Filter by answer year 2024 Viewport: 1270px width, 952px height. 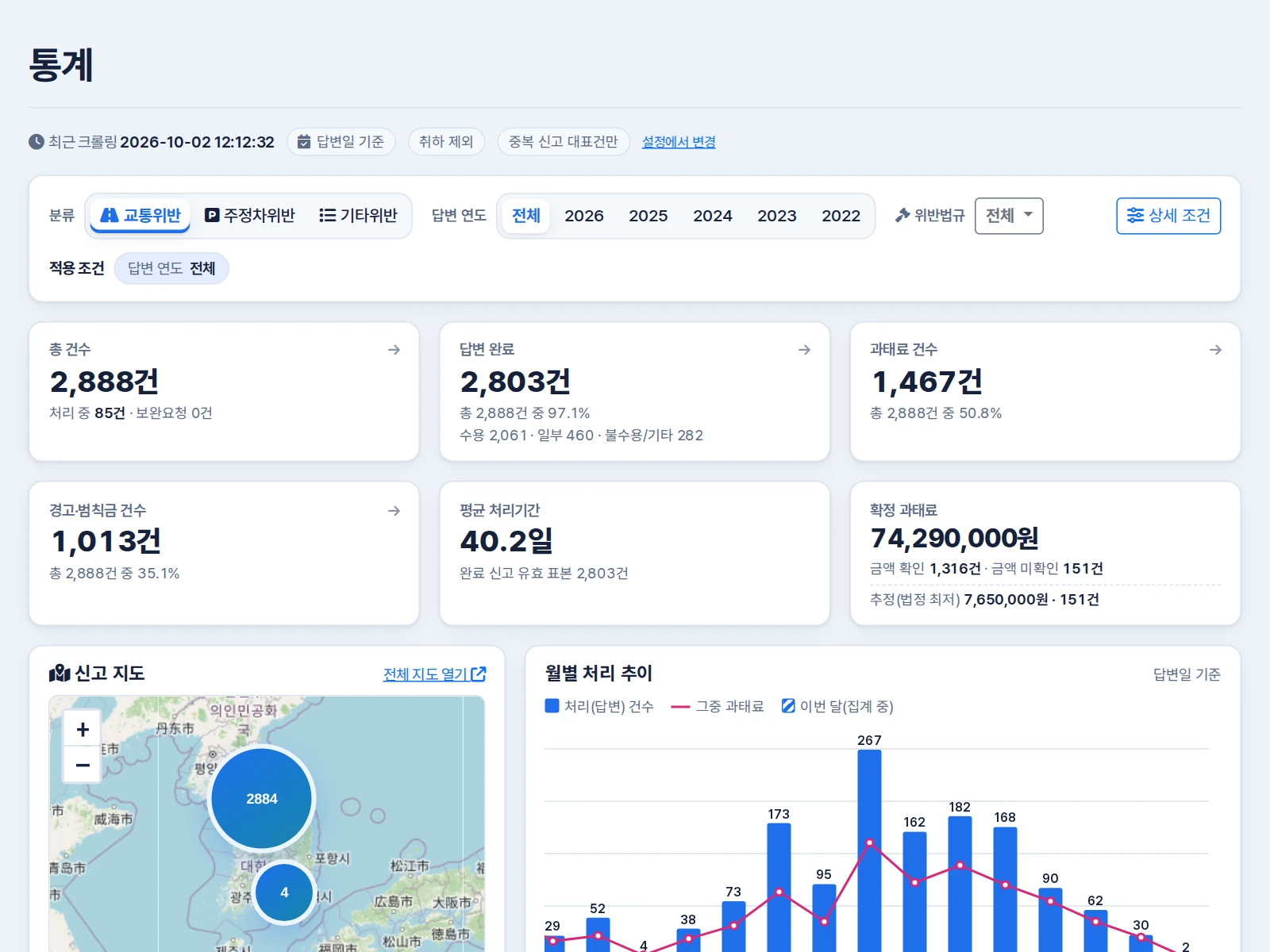pos(713,216)
